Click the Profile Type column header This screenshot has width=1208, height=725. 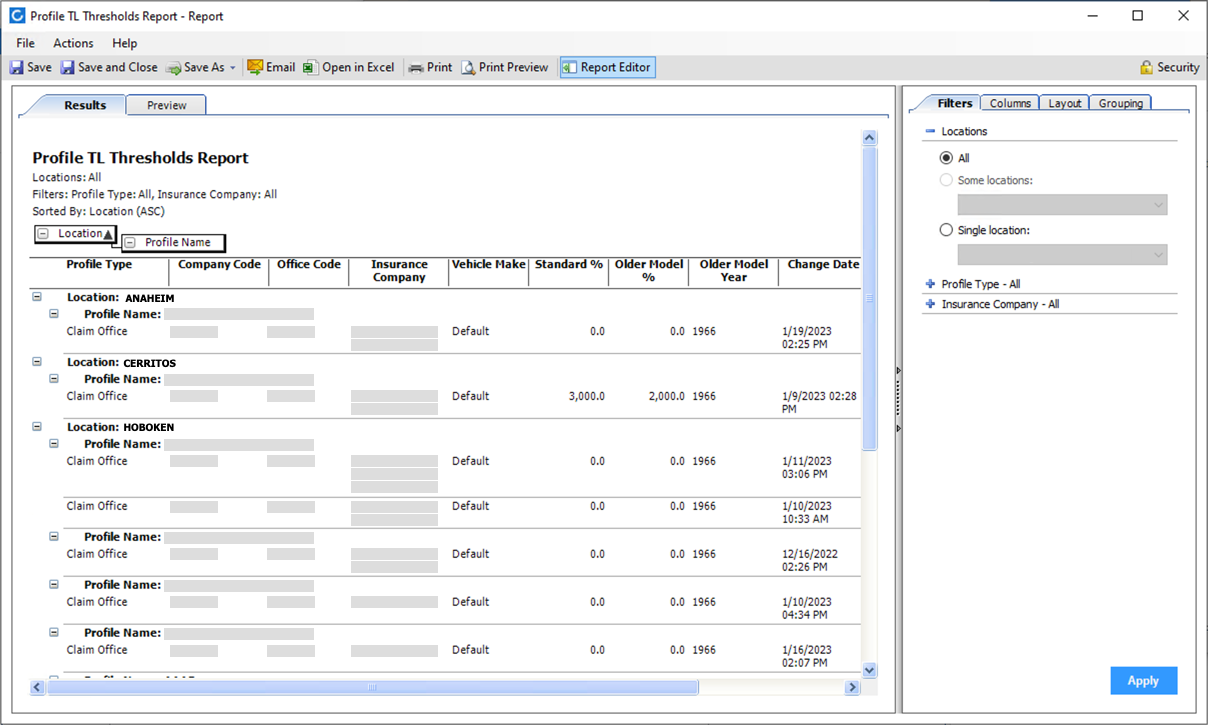click(x=99, y=265)
